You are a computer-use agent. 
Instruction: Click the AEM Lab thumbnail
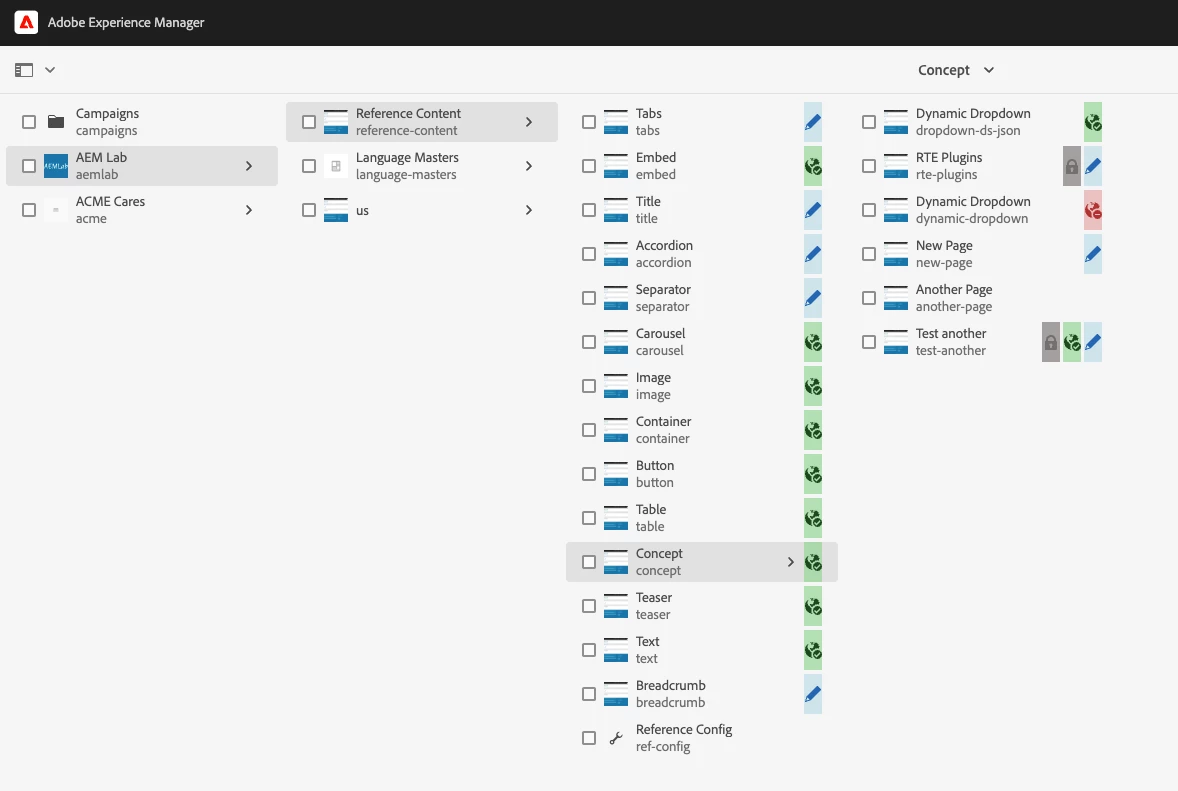56,166
